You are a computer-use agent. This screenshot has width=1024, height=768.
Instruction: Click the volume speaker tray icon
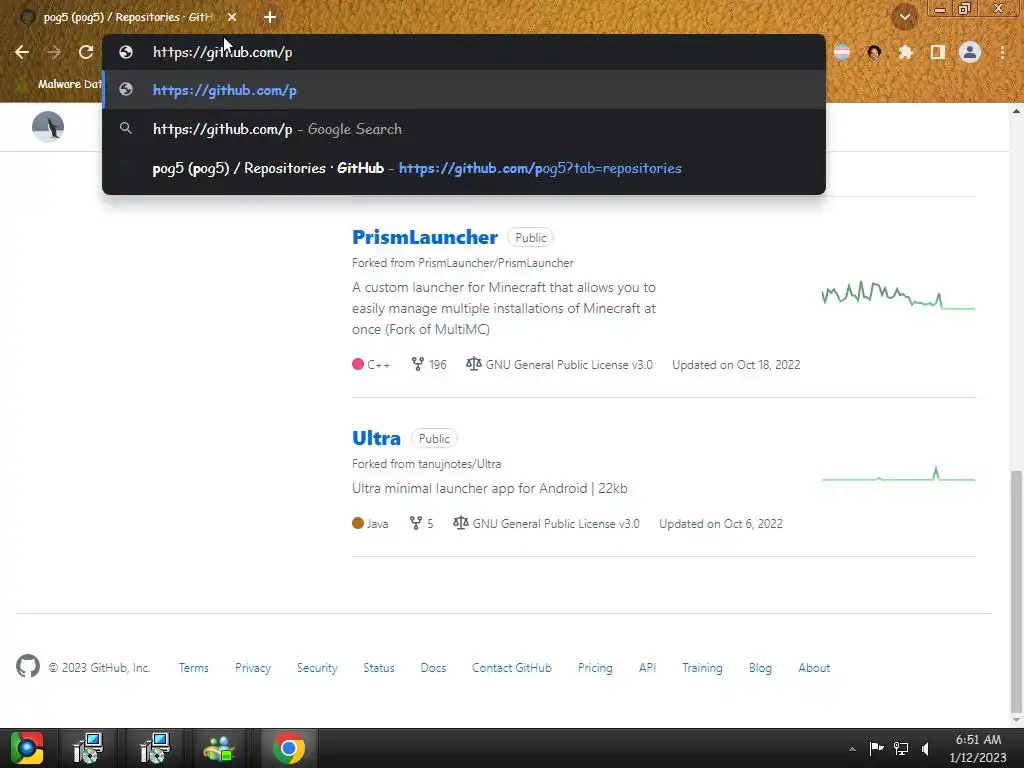[x=926, y=748]
